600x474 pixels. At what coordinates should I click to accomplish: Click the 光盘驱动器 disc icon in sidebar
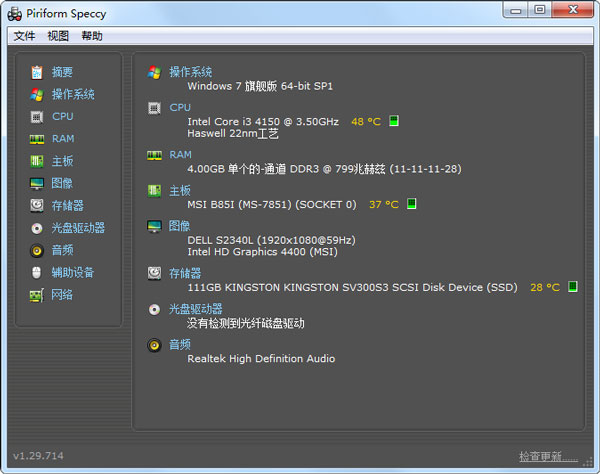[x=37, y=228]
